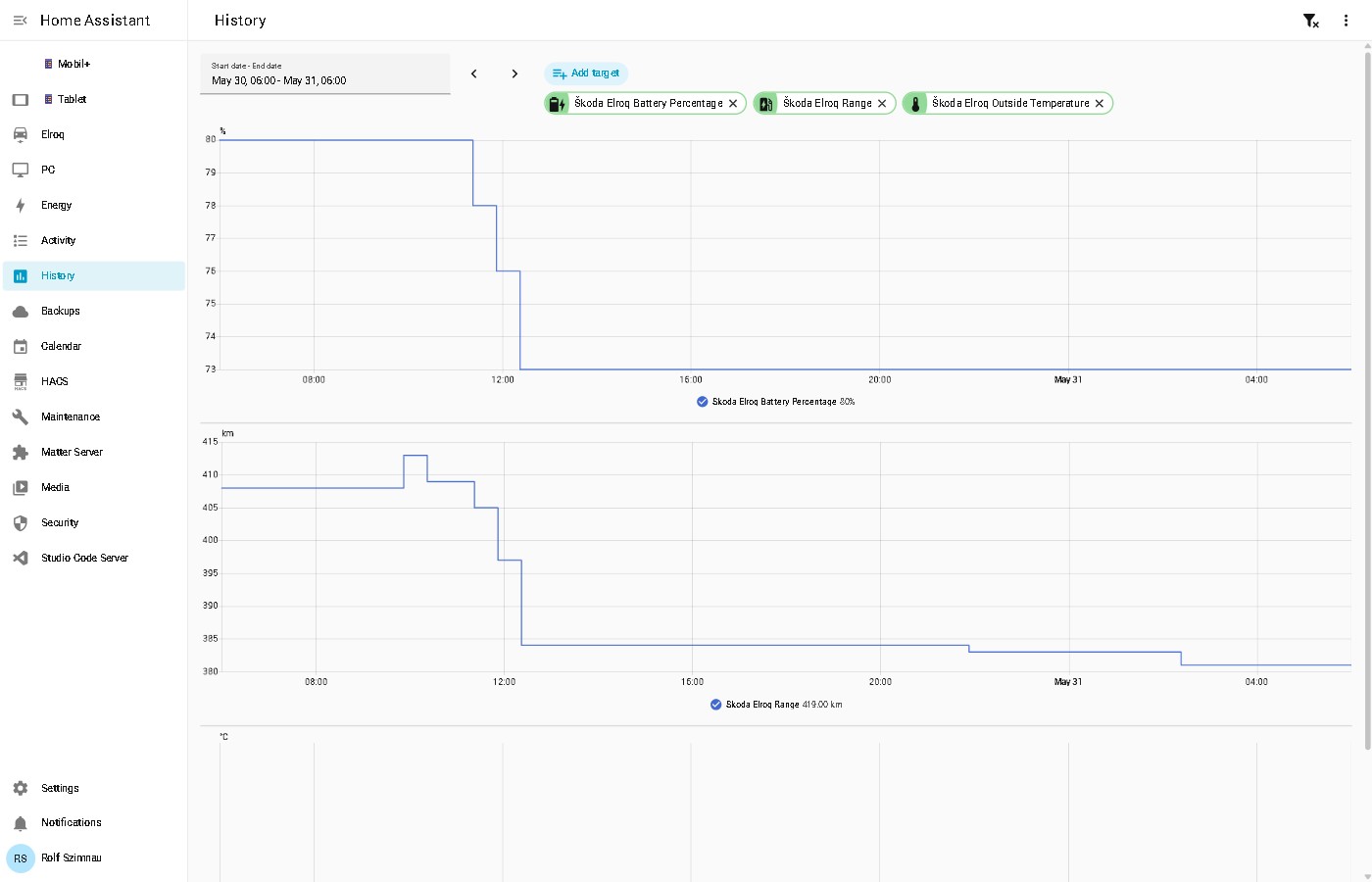Remove Škoda Elroq Outside Temperature target
The image size is (1372, 882).
point(1100,103)
